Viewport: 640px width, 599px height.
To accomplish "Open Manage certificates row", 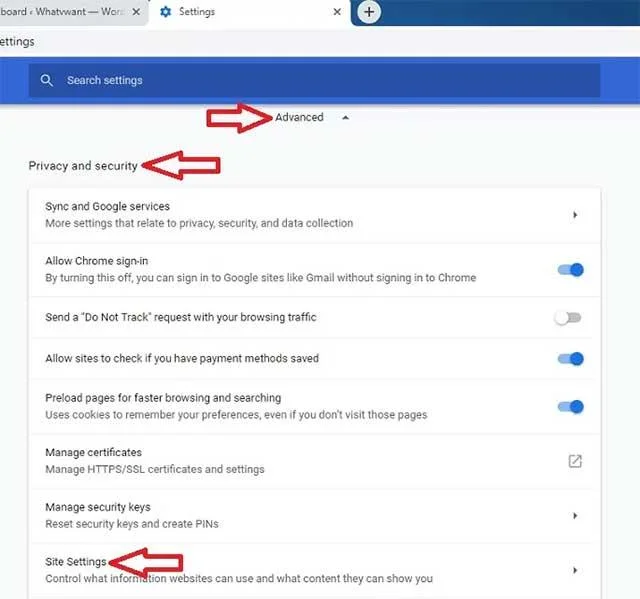I will tap(315, 461).
